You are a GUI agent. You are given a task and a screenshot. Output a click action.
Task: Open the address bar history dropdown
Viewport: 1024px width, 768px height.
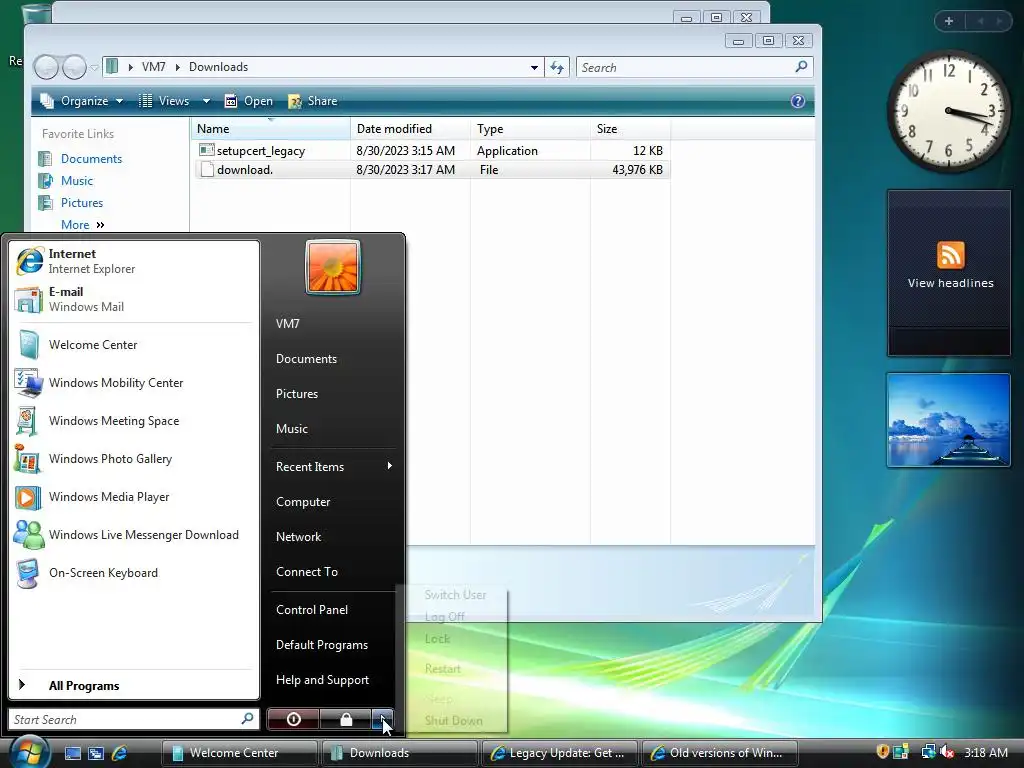coord(534,67)
